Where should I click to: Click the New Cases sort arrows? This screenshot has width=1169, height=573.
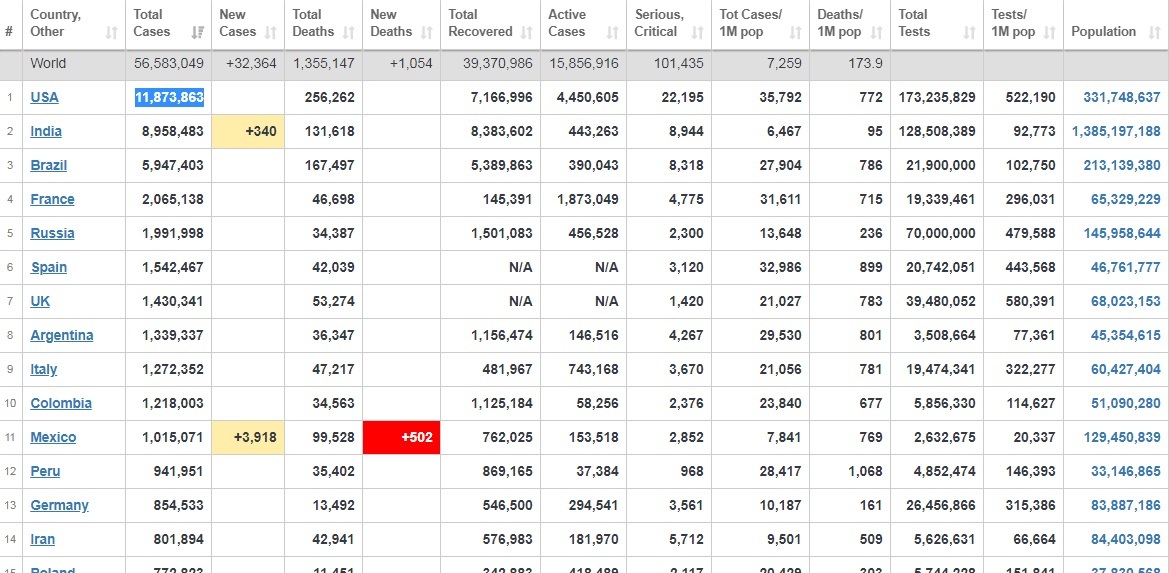click(x=271, y=33)
